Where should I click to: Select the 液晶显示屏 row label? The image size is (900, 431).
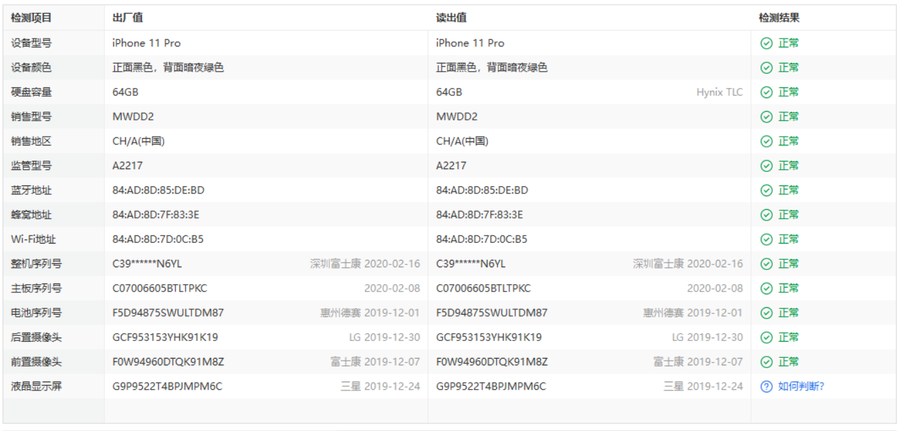tap(36, 387)
